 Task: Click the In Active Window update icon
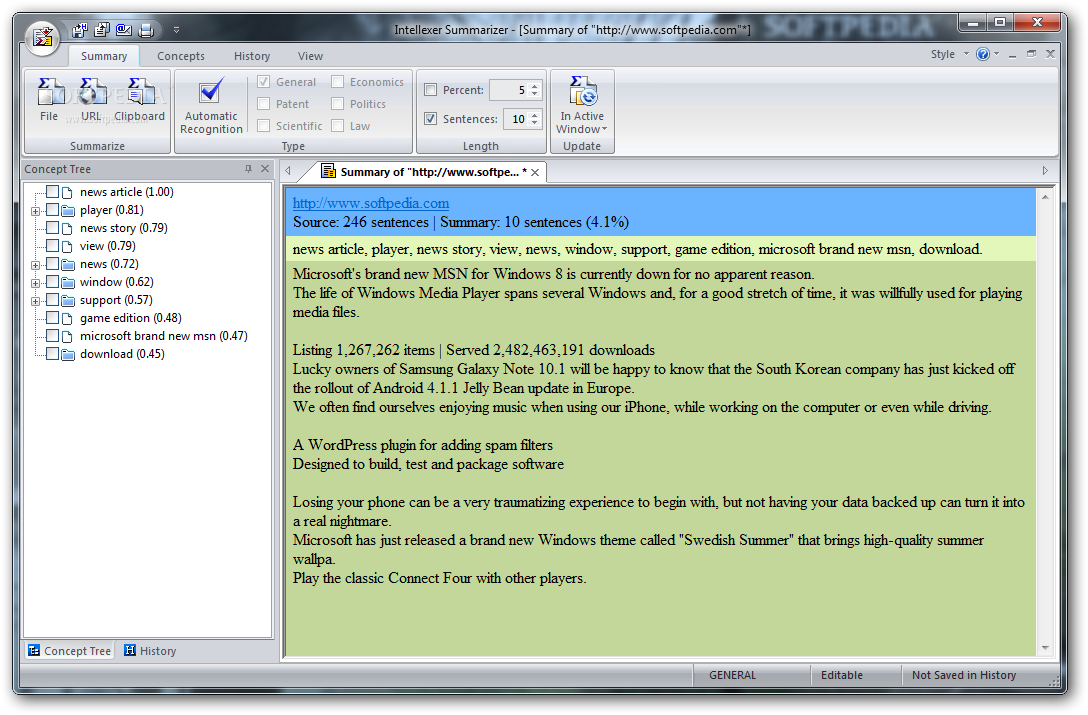coord(583,91)
